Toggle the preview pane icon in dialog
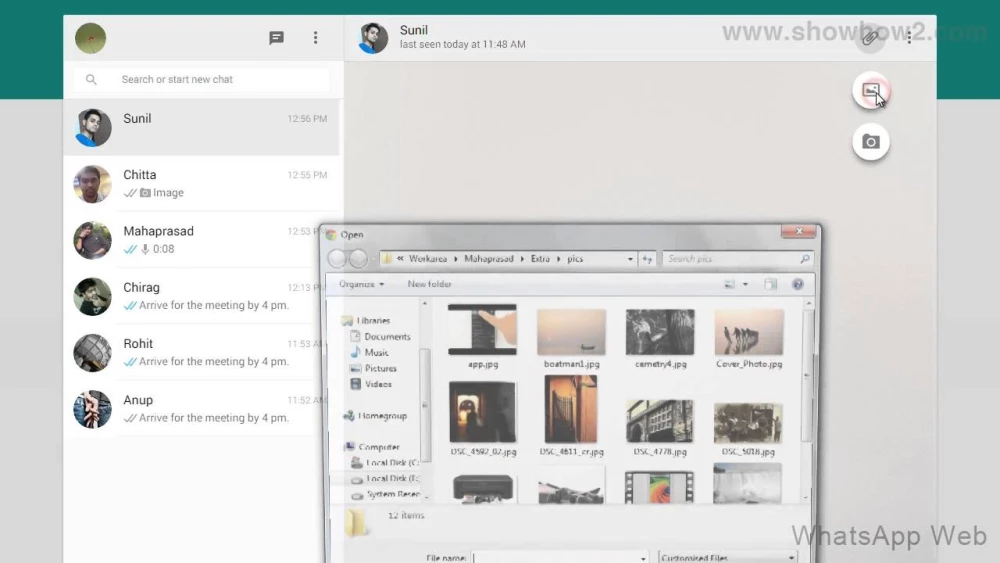This screenshot has width=1000, height=563. pos(771,284)
